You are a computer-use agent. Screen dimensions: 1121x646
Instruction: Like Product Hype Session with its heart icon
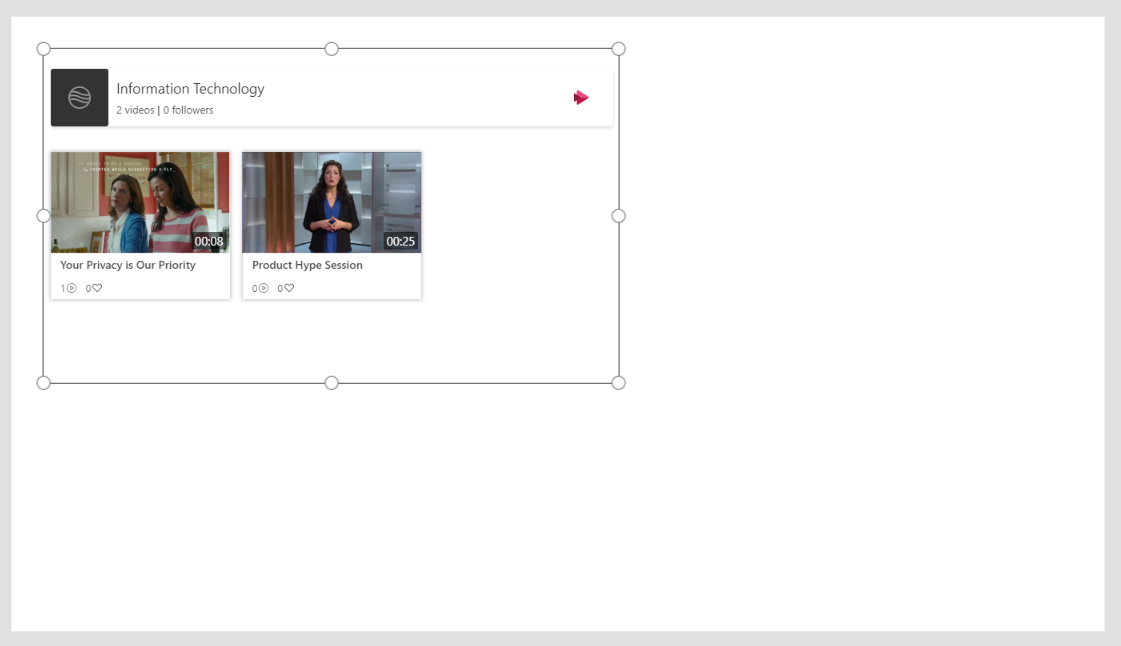point(289,288)
